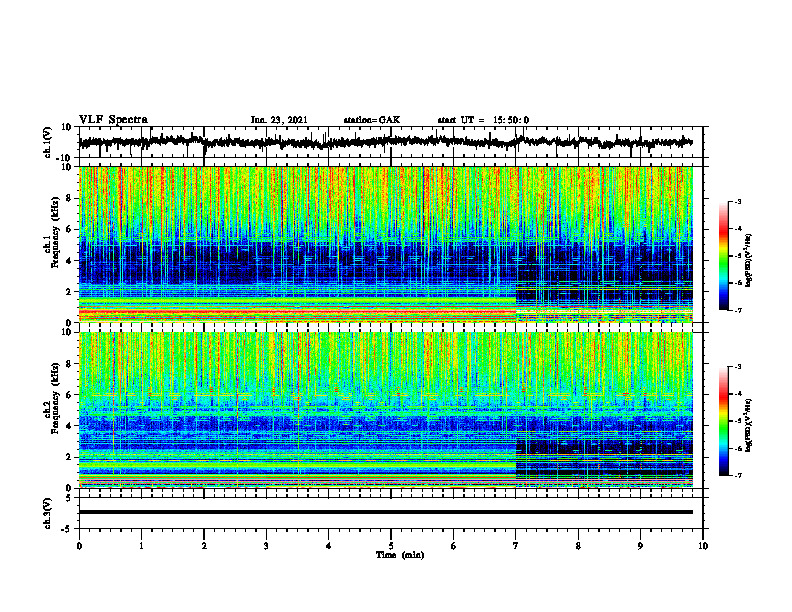Click the ch.1 spectrogram color bar
792x612 pixels.
tap(723, 256)
